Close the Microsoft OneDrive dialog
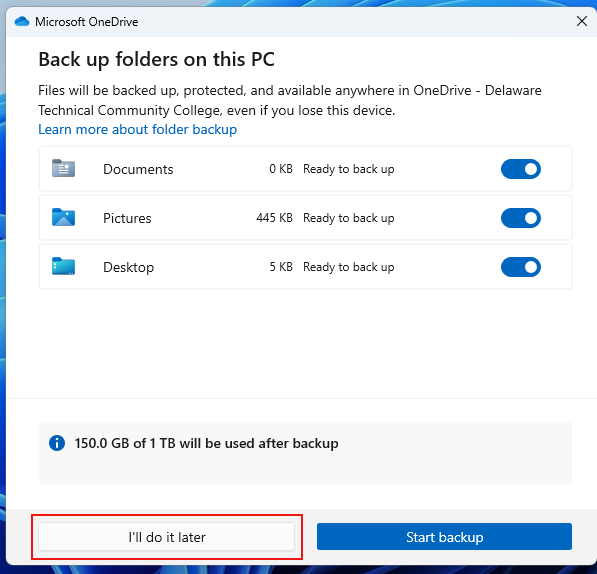This screenshot has width=597, height=574. click(x=581, y=21)
